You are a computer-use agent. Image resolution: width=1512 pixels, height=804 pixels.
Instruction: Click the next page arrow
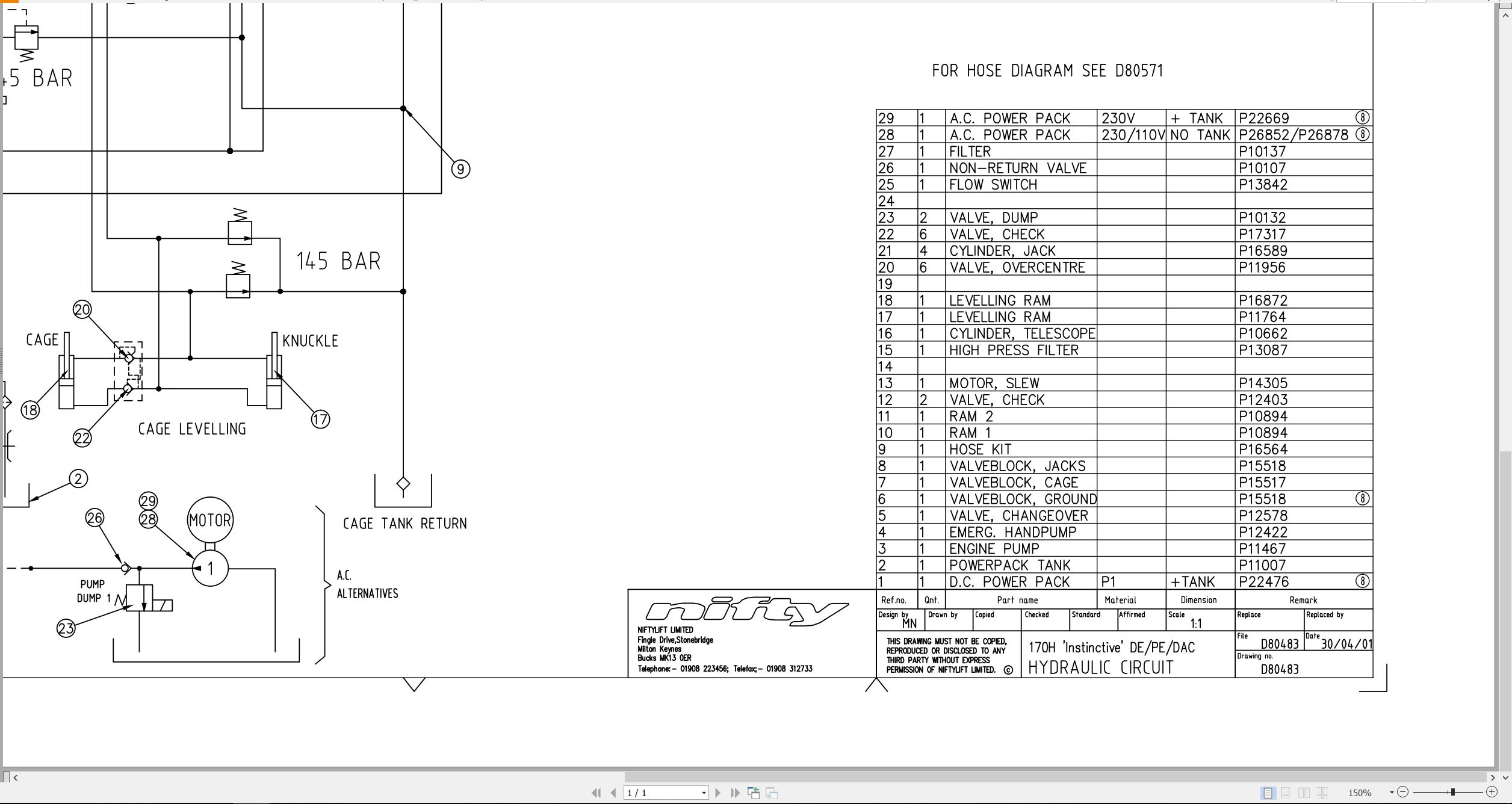pyautogui.click(x=717, y=793)
